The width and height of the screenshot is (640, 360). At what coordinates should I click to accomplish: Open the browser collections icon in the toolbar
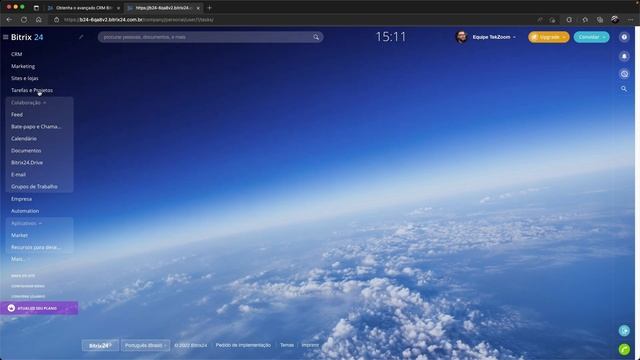click(600, 20)
